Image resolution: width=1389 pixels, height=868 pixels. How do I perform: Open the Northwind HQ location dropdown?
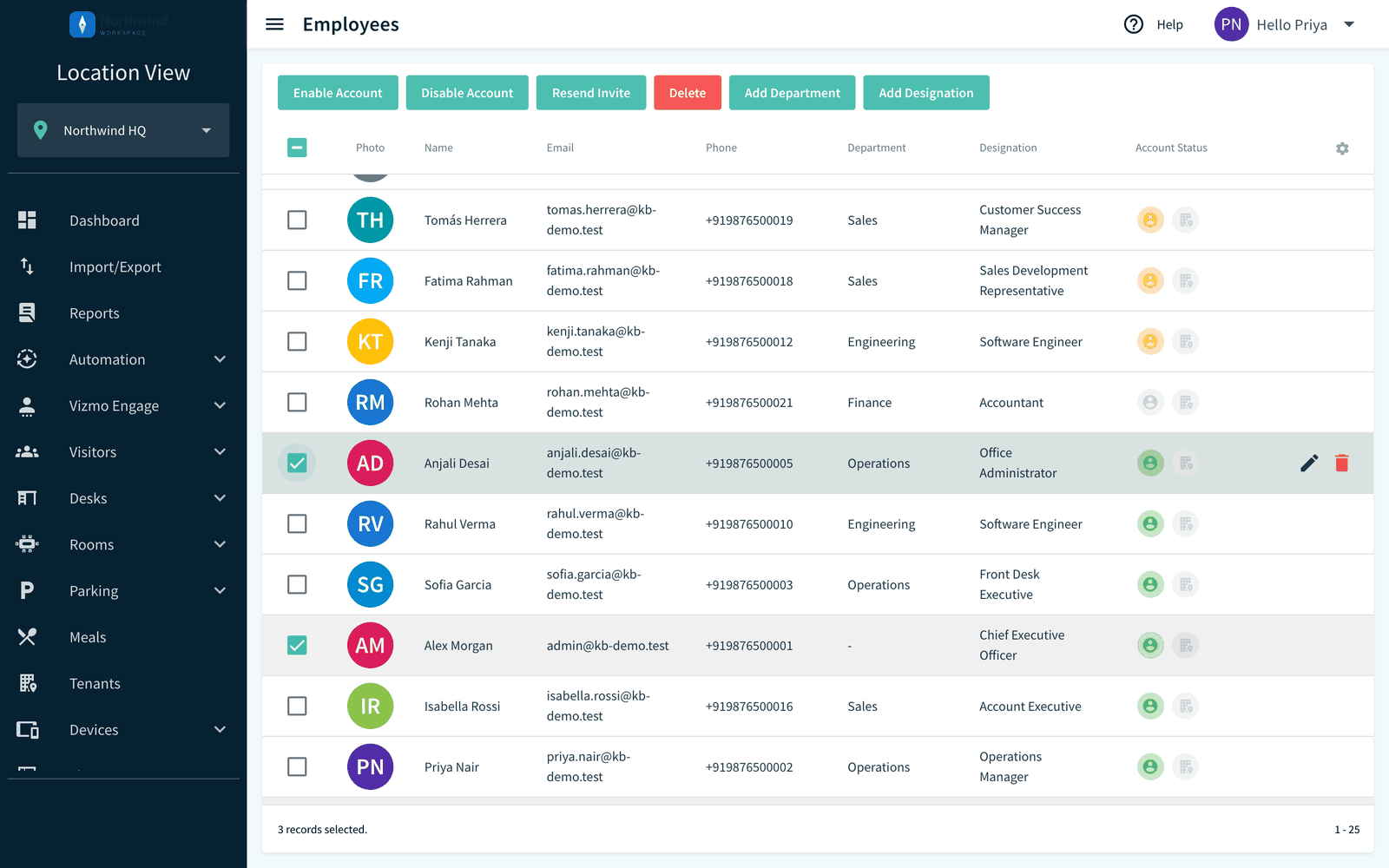pyautogui.click(x=123, y=130)
